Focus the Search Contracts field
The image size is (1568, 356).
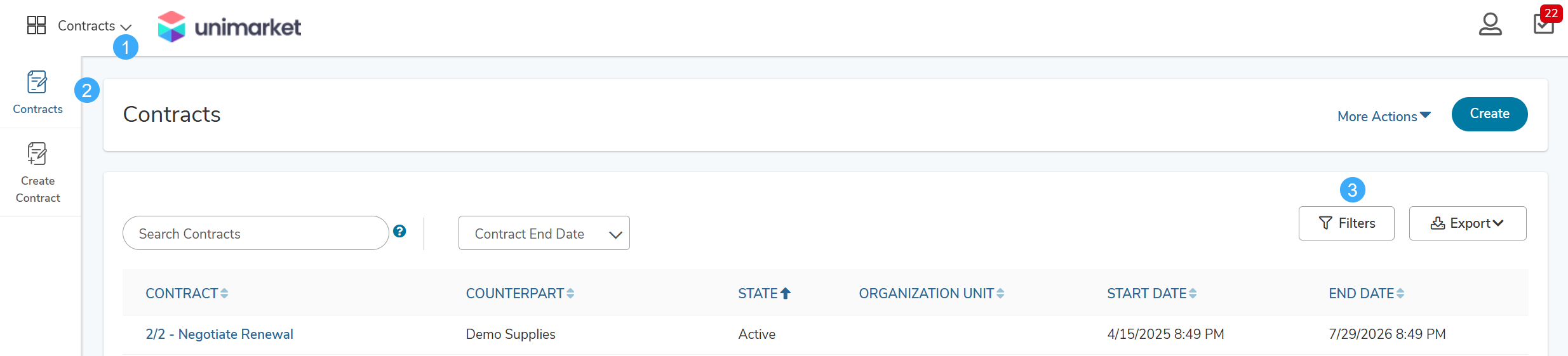point(255,233)
